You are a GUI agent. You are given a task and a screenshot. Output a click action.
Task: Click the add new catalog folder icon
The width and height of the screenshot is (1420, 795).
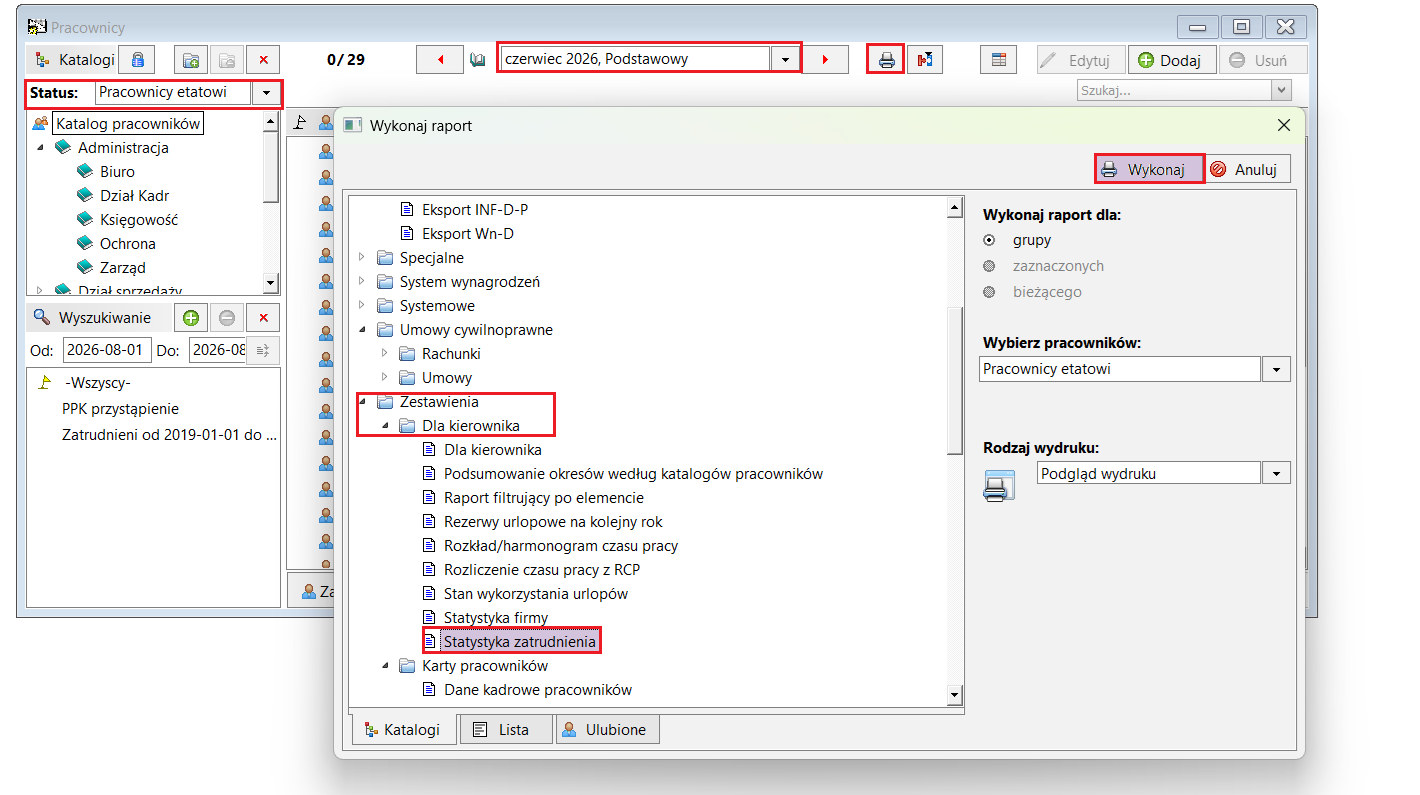pos(191,59)
